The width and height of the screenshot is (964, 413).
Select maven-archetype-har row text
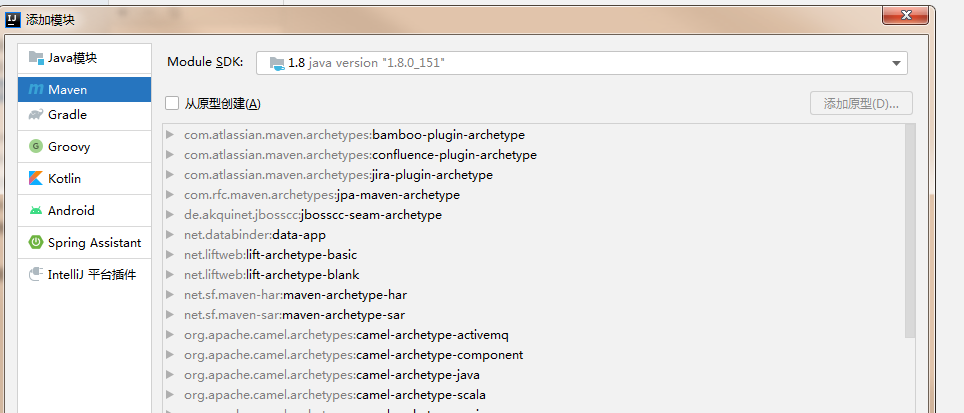295,295
